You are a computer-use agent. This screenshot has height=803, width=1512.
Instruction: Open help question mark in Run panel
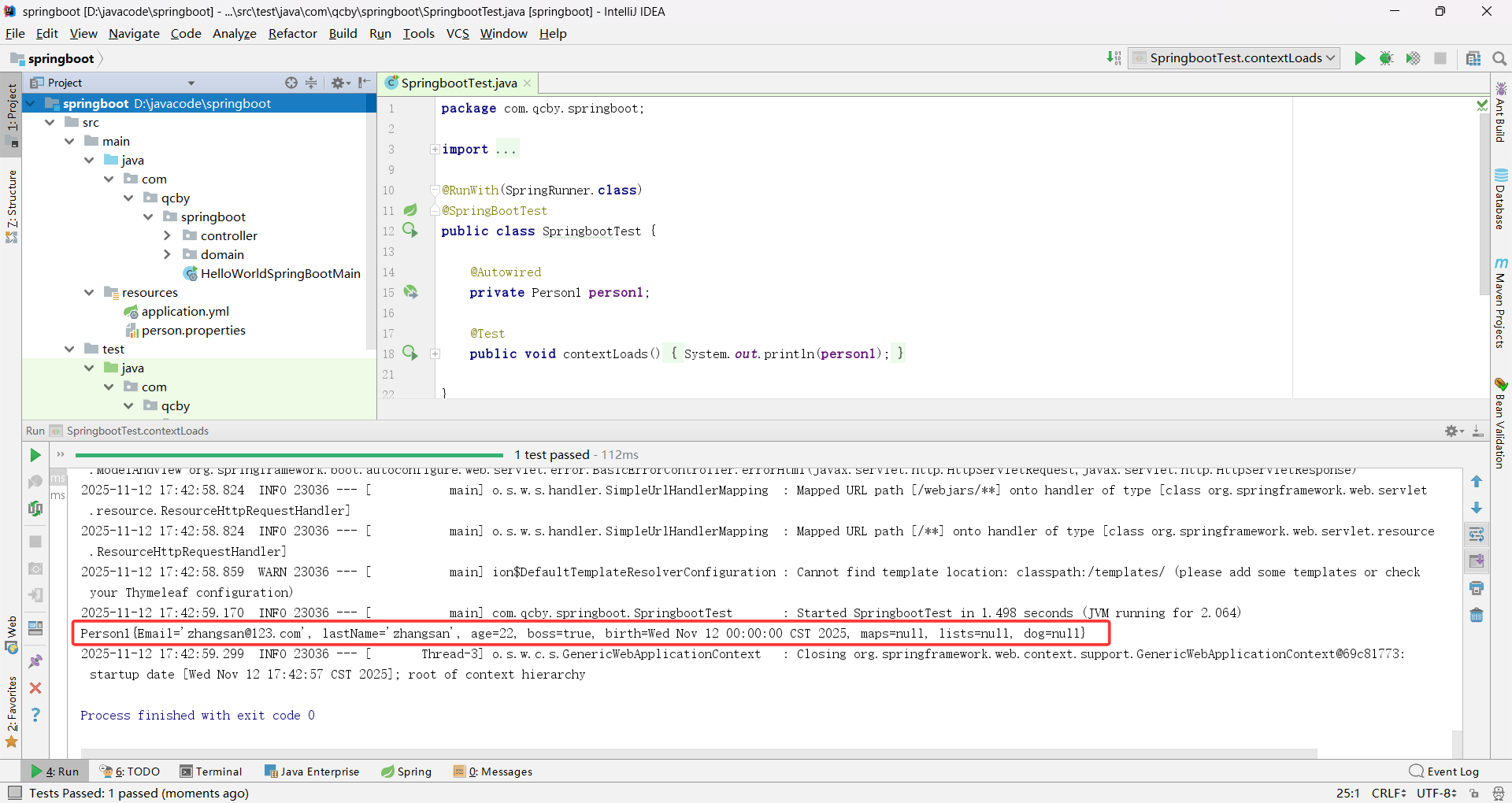tap(35, 715)
